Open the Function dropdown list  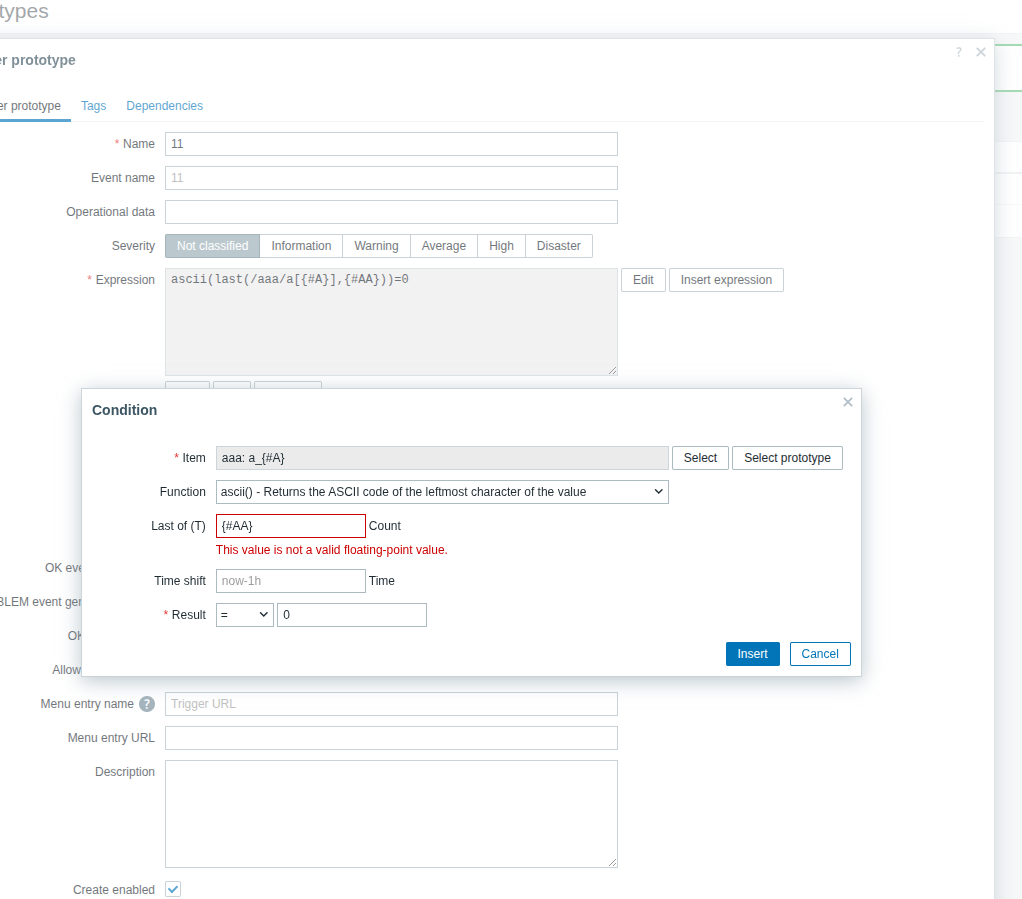(x=442, y=492)
